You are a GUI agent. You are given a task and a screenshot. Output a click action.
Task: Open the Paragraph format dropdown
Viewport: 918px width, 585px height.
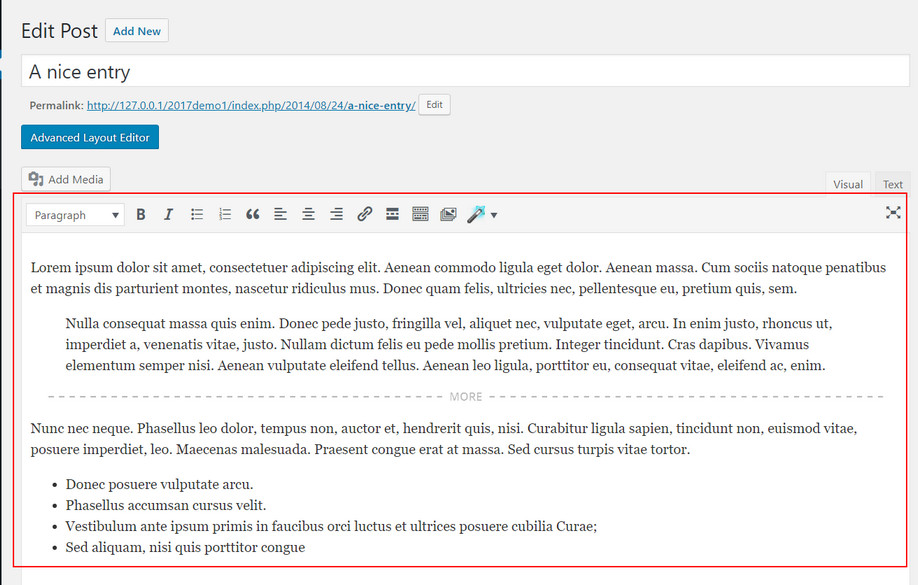pyautogui.click(x=75, y=215)
